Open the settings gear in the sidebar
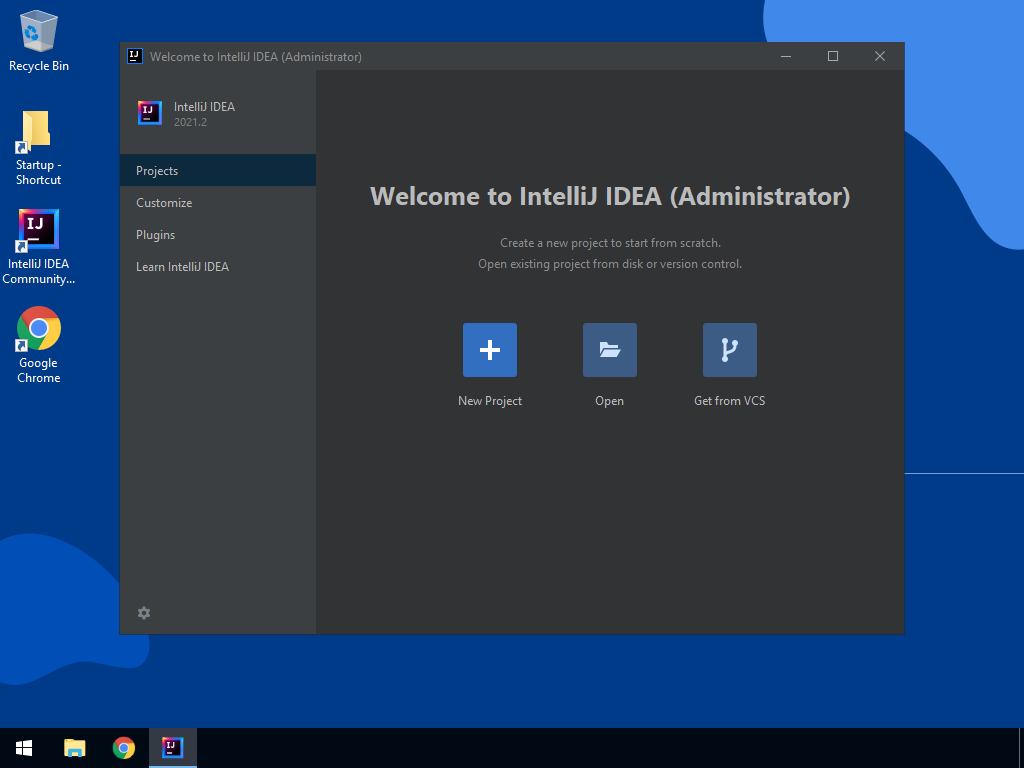Image resolution: width=1024 pixels, height=768 pixels. pos(144,613)
